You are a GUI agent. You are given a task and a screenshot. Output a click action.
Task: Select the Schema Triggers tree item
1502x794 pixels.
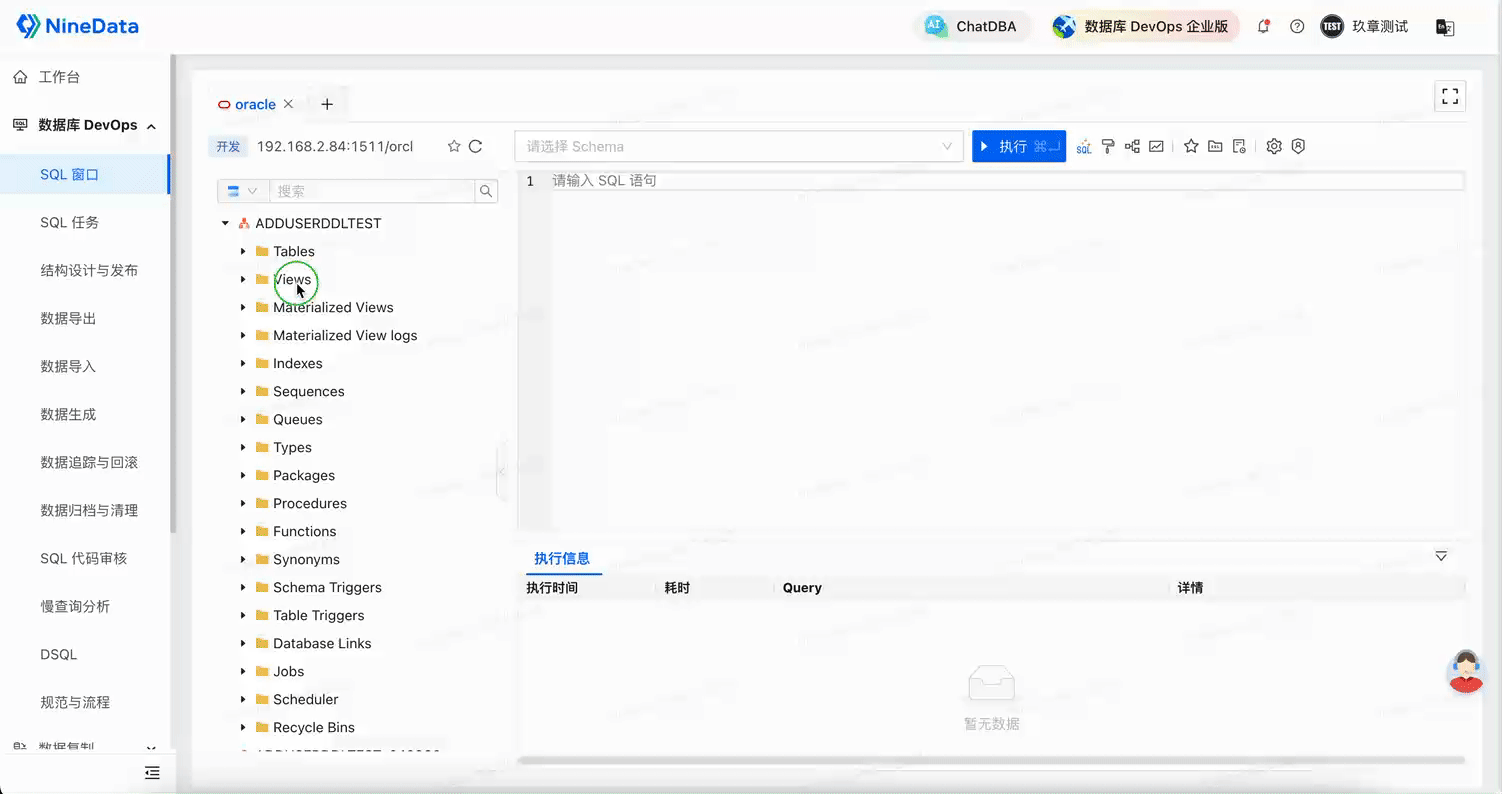[x=327, y=588]
